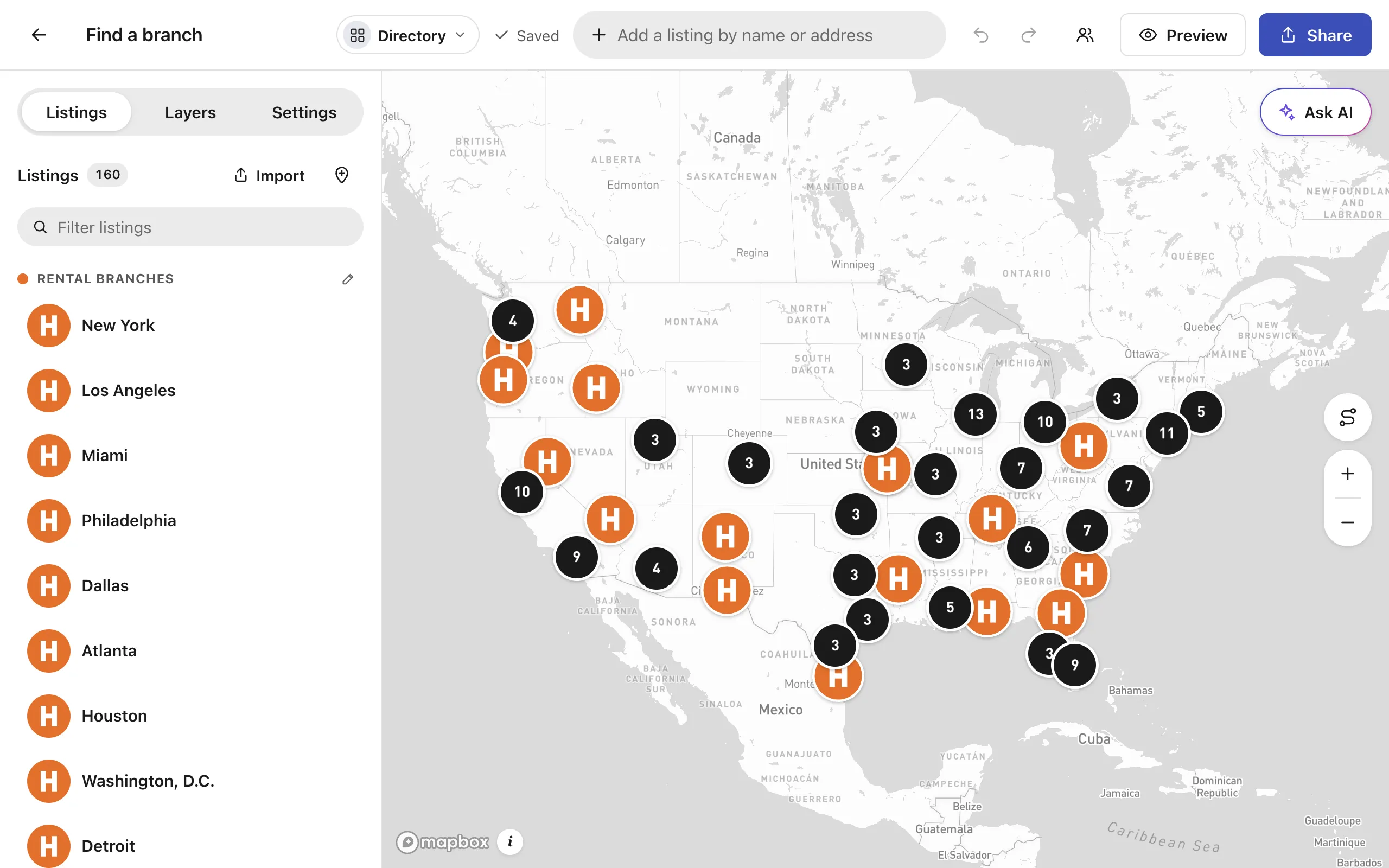Zoom out the map with minus
Image resolution: width=1389 pixels, height=868 pixels.
pyautogui.click(x=1347, y=522)
